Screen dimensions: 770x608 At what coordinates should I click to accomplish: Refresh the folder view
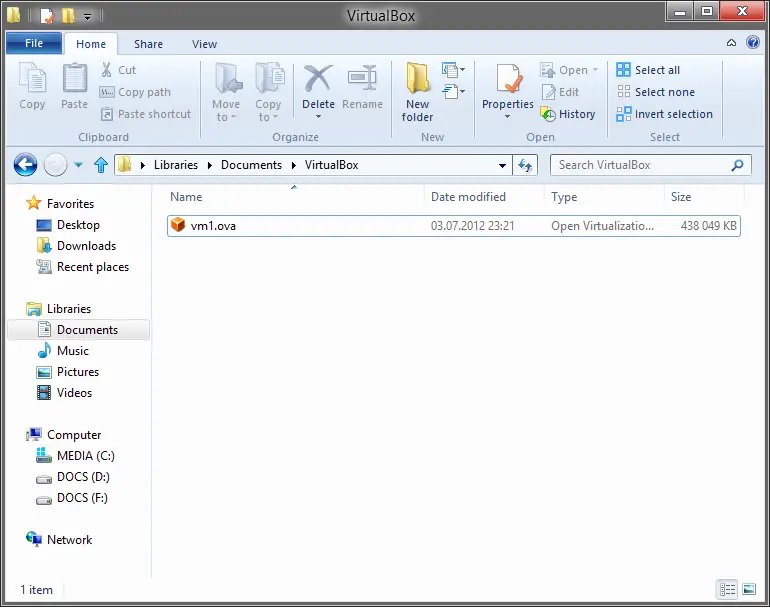(525, 166)
